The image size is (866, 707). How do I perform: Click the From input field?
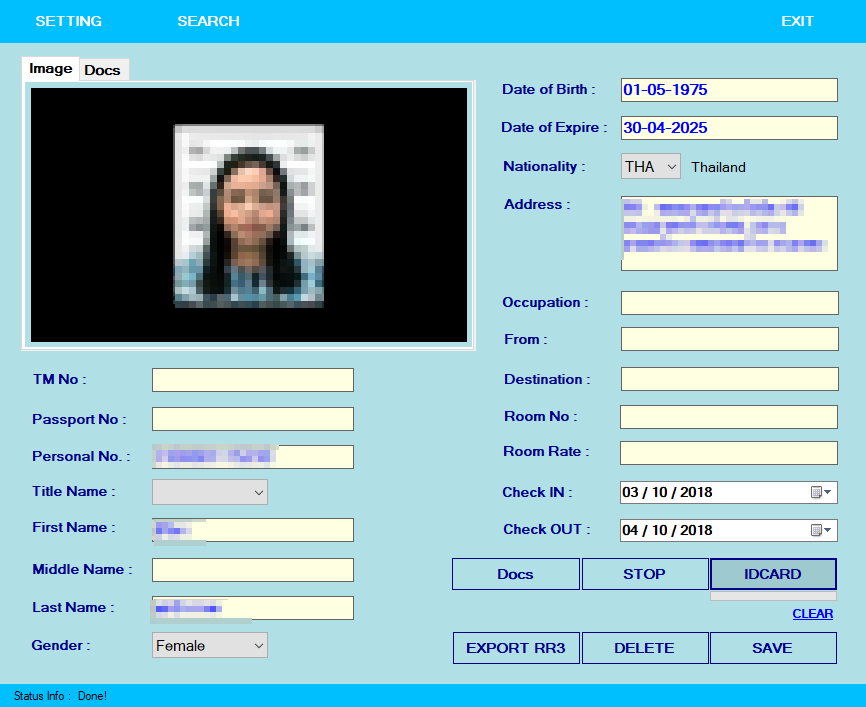click(729, 339)
